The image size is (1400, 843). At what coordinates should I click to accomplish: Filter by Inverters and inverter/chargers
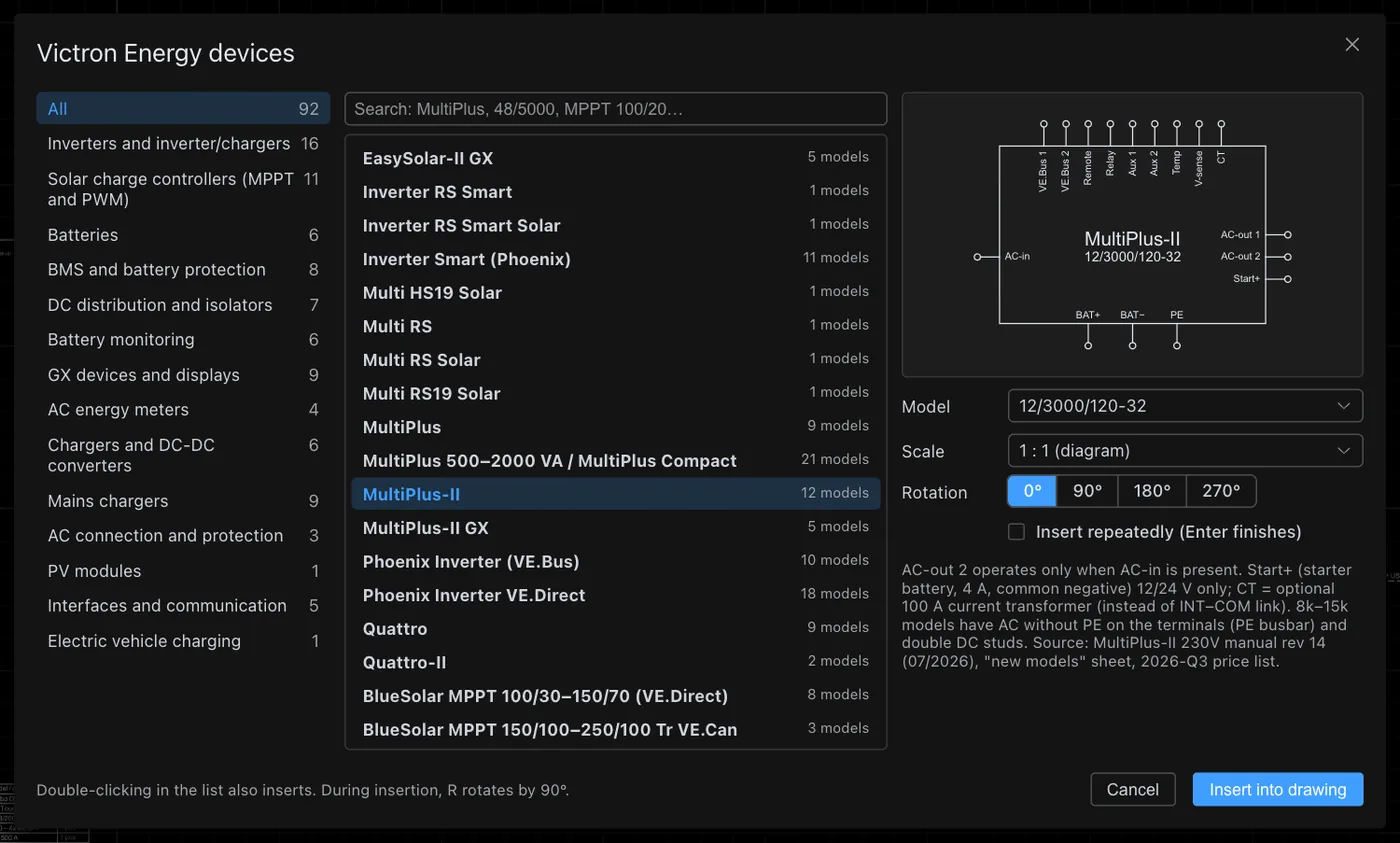[183, 144]
